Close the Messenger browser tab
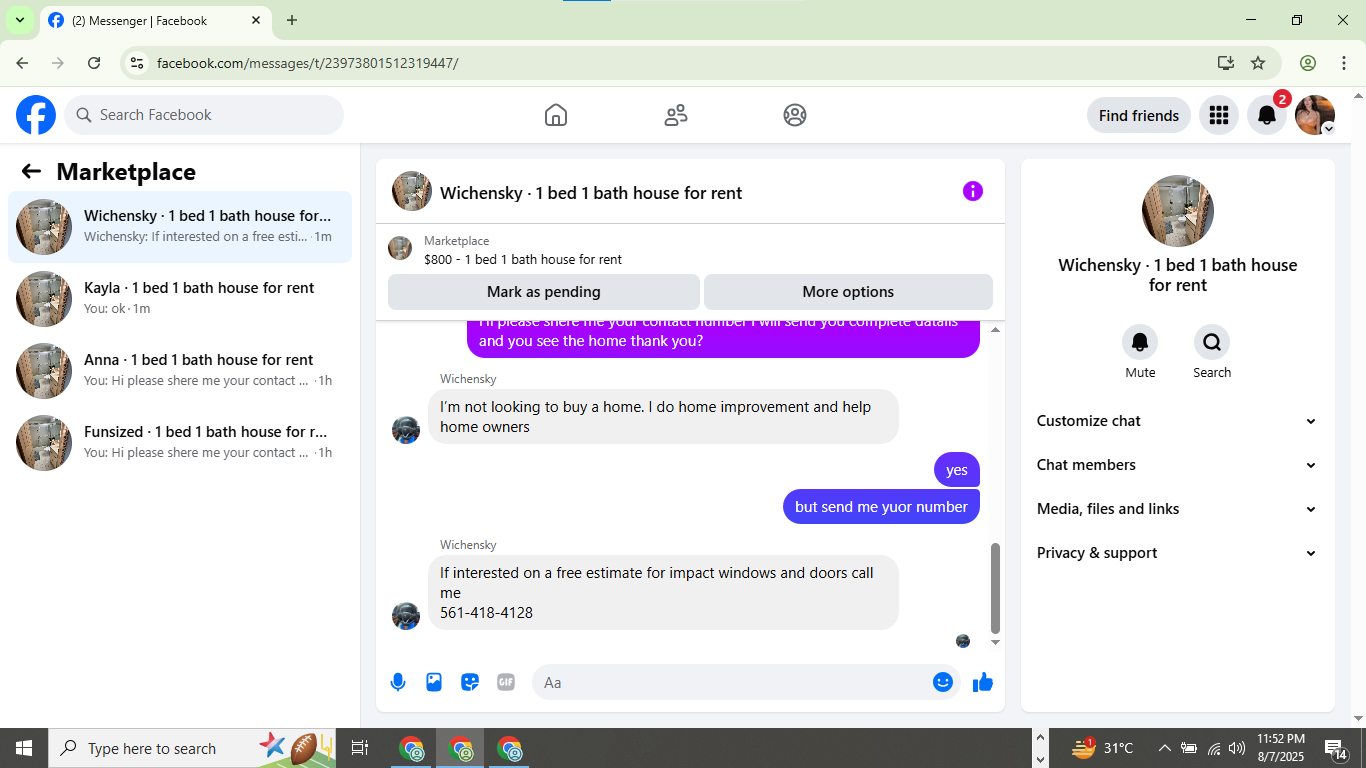1366x768 pixels. pos(256,20)
